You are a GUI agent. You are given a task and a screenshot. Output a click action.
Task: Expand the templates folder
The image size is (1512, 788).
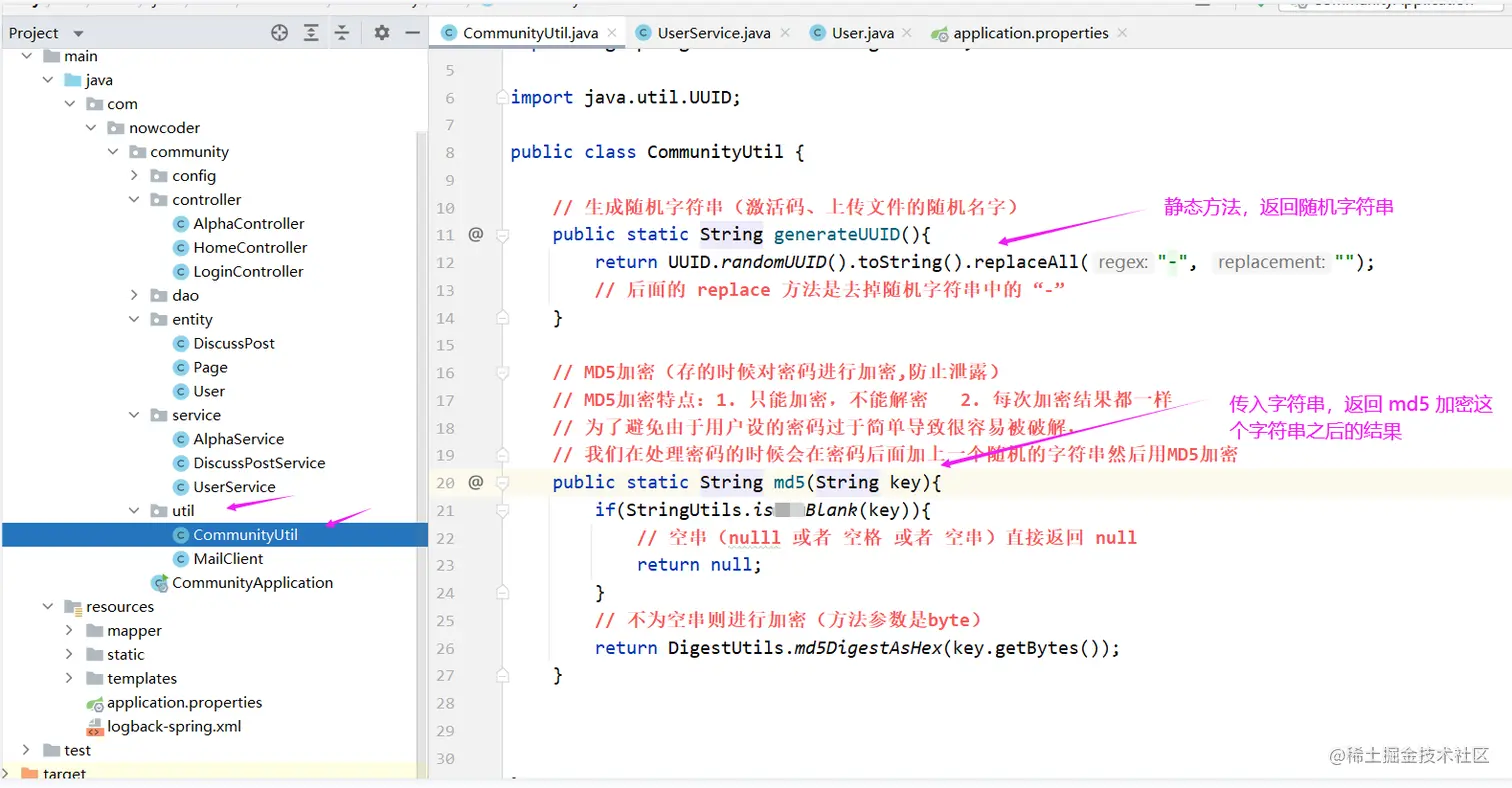tap(69, 679)
